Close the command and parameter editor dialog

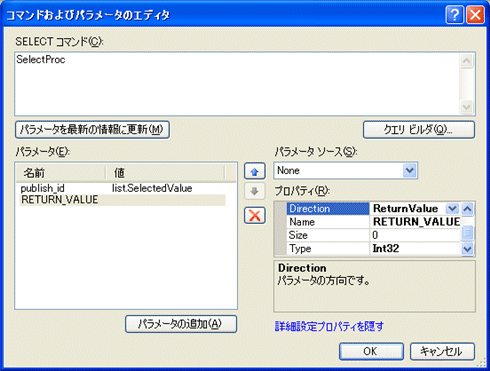(475, 15)
